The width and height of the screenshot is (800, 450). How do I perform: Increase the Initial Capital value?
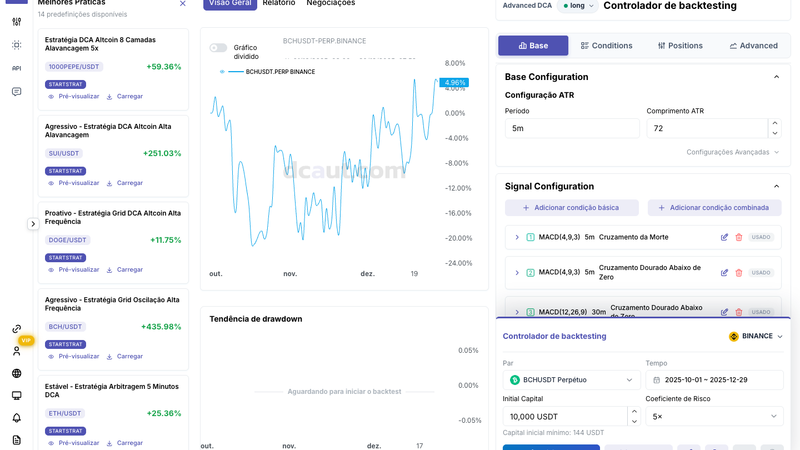tap(634, 411)
